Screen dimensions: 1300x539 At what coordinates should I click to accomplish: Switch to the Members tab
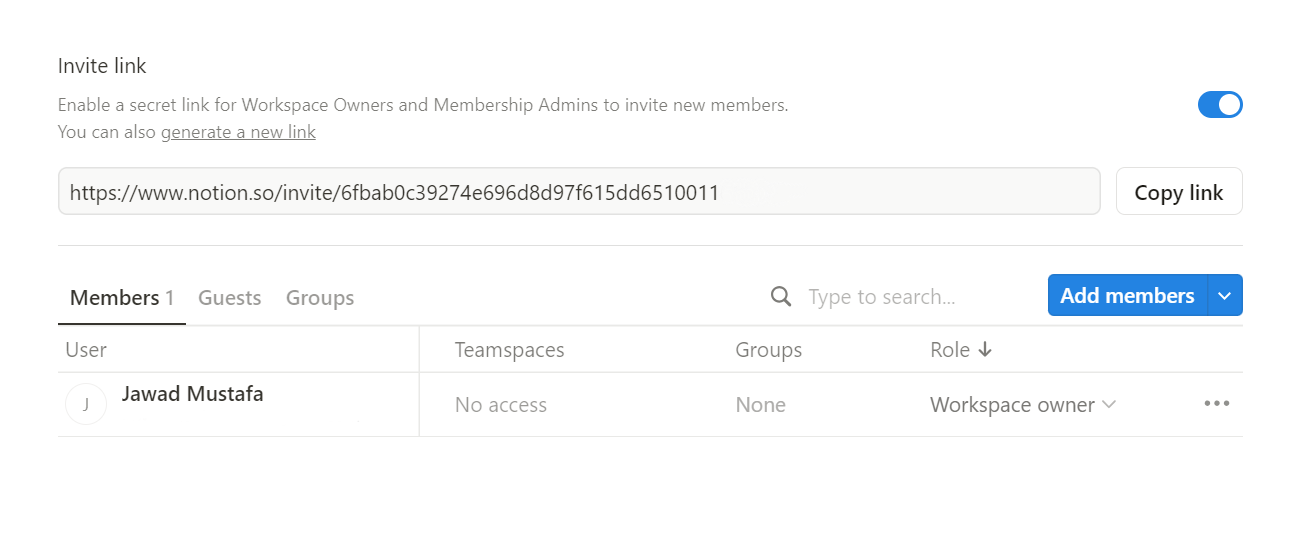pos(121,298)
